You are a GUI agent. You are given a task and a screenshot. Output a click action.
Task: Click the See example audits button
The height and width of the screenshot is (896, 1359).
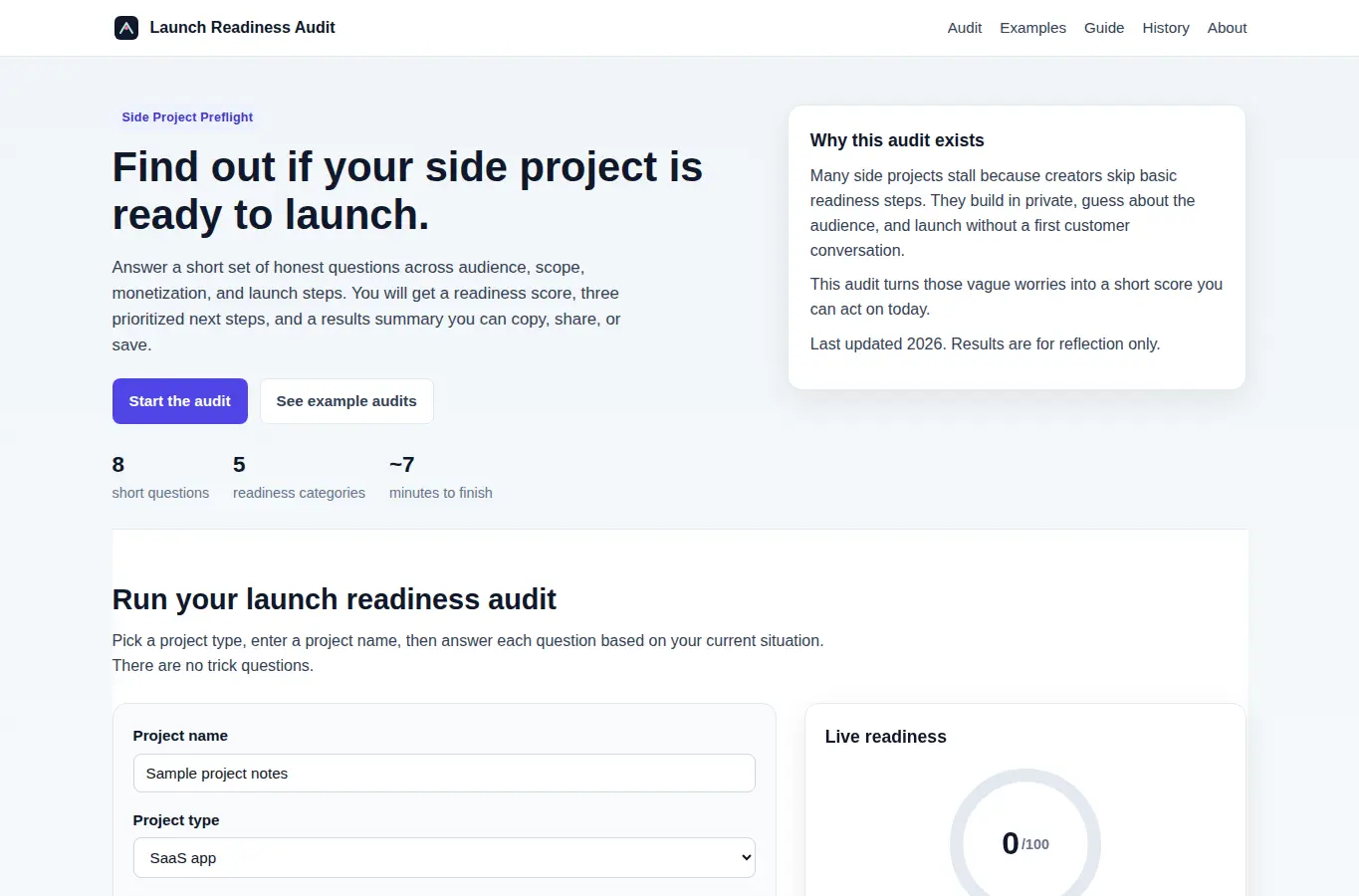tap(346, 401)
